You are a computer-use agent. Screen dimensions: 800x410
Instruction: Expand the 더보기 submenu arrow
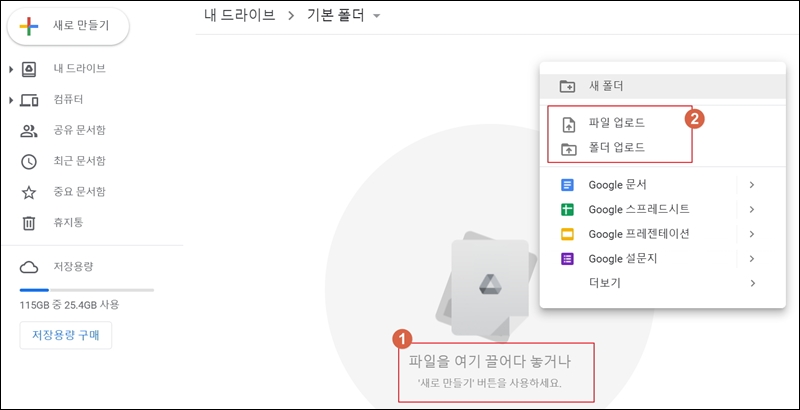(753, 283)
